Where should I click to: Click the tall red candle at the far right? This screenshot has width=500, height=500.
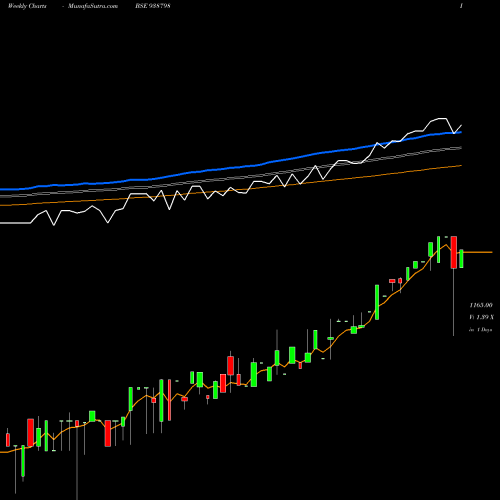click(x=454, y=252)
